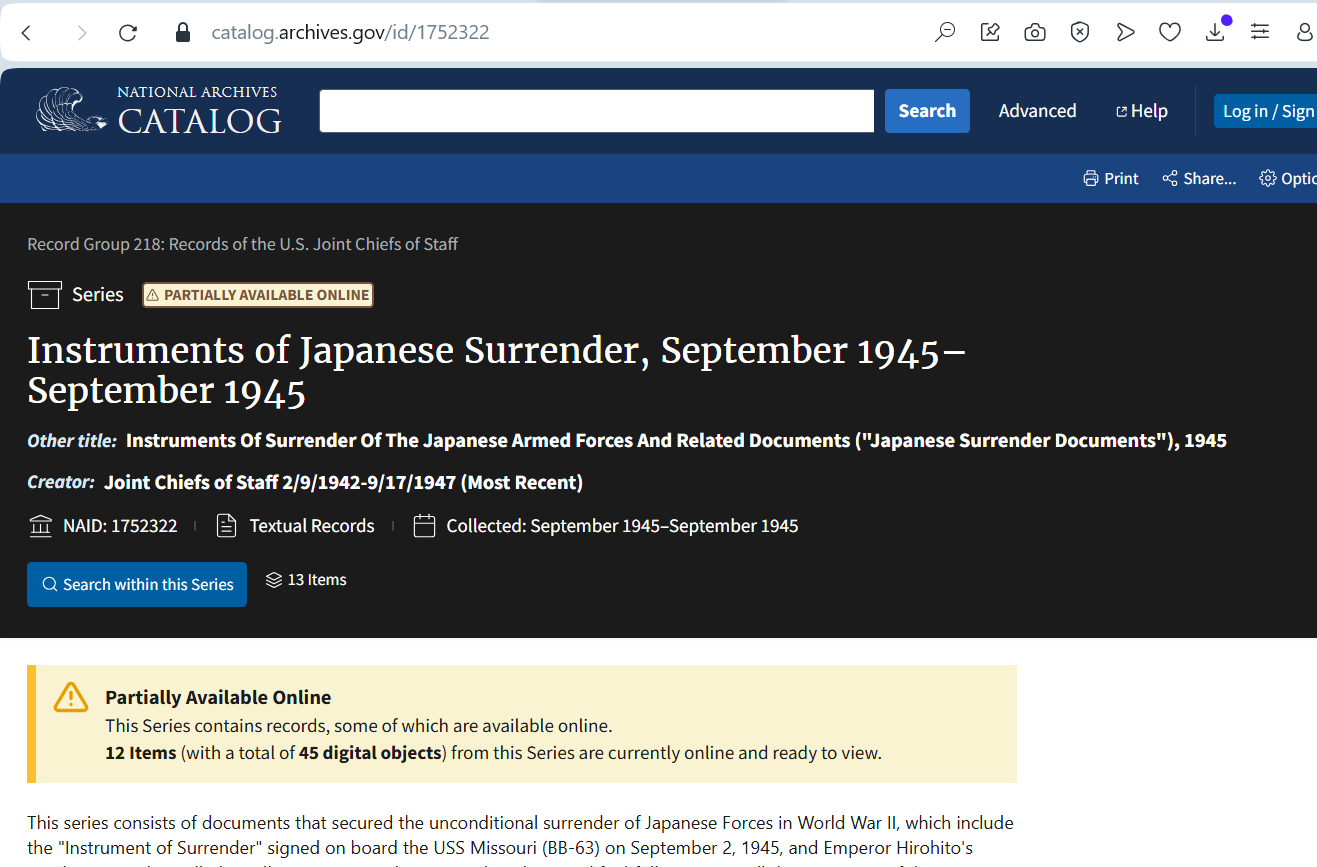The width and height of the screenshot is (1317, 867).
Task: Click the screenshot camera icon in browser toolbar
Action: coord(1035,31)
